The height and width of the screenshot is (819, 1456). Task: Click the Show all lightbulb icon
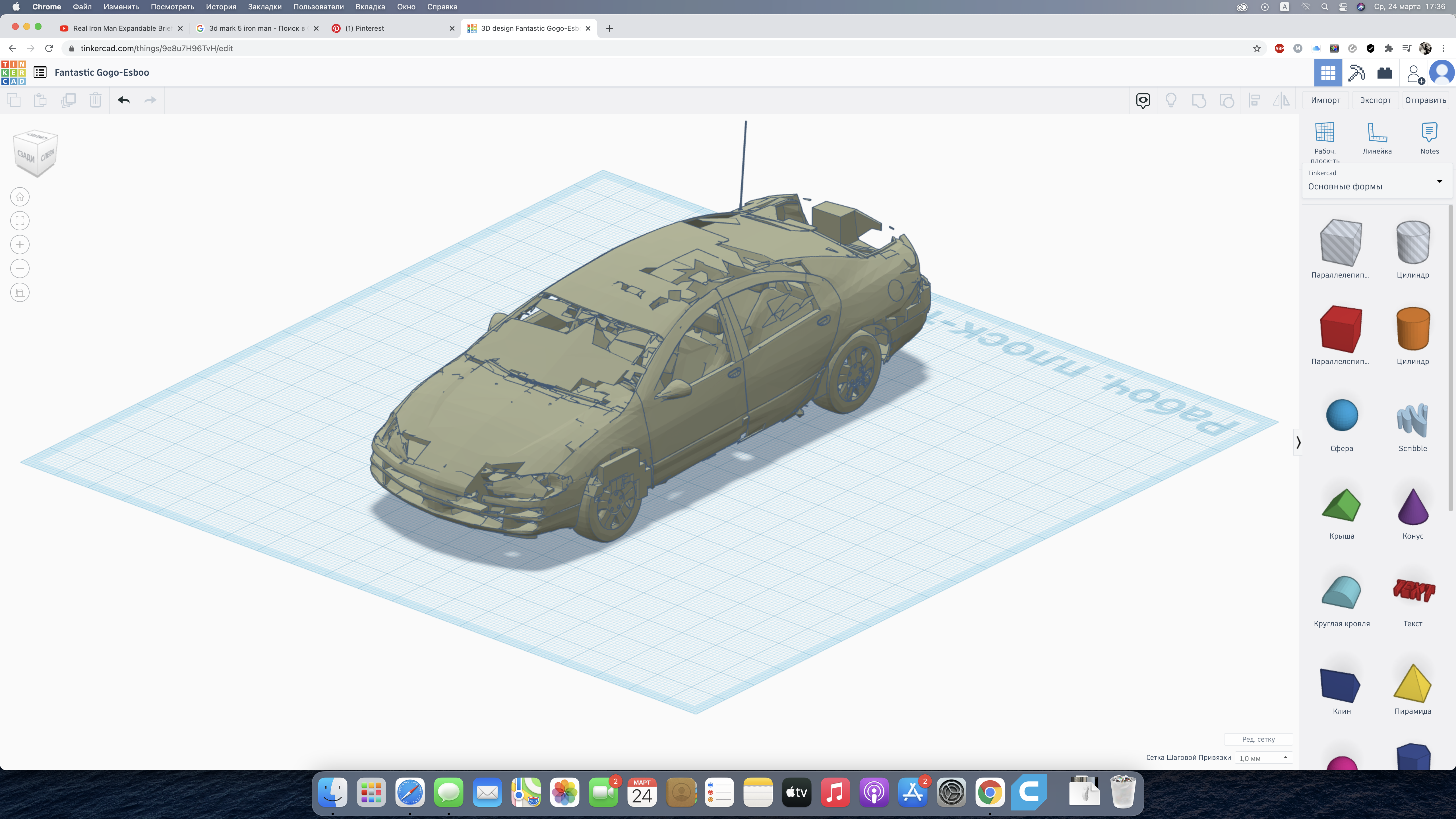click(x=1170, y=101)
